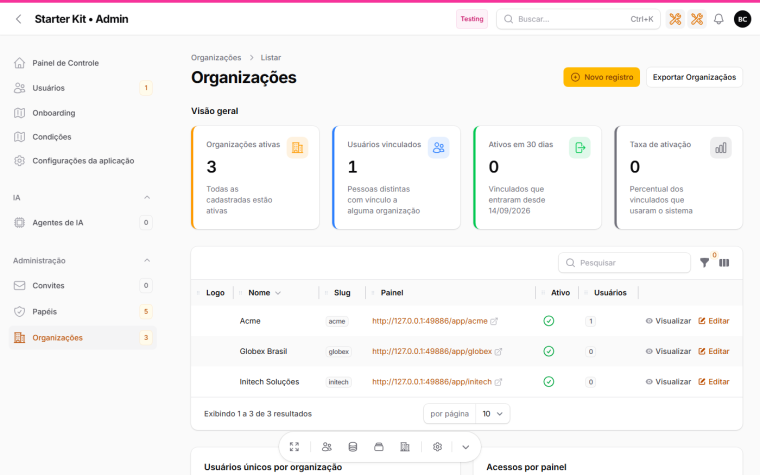Image resolution: width=760 pixels, height=475 pixels.
Task: Click the users icon in bottom toolbar
Action: tap(327, 447)
